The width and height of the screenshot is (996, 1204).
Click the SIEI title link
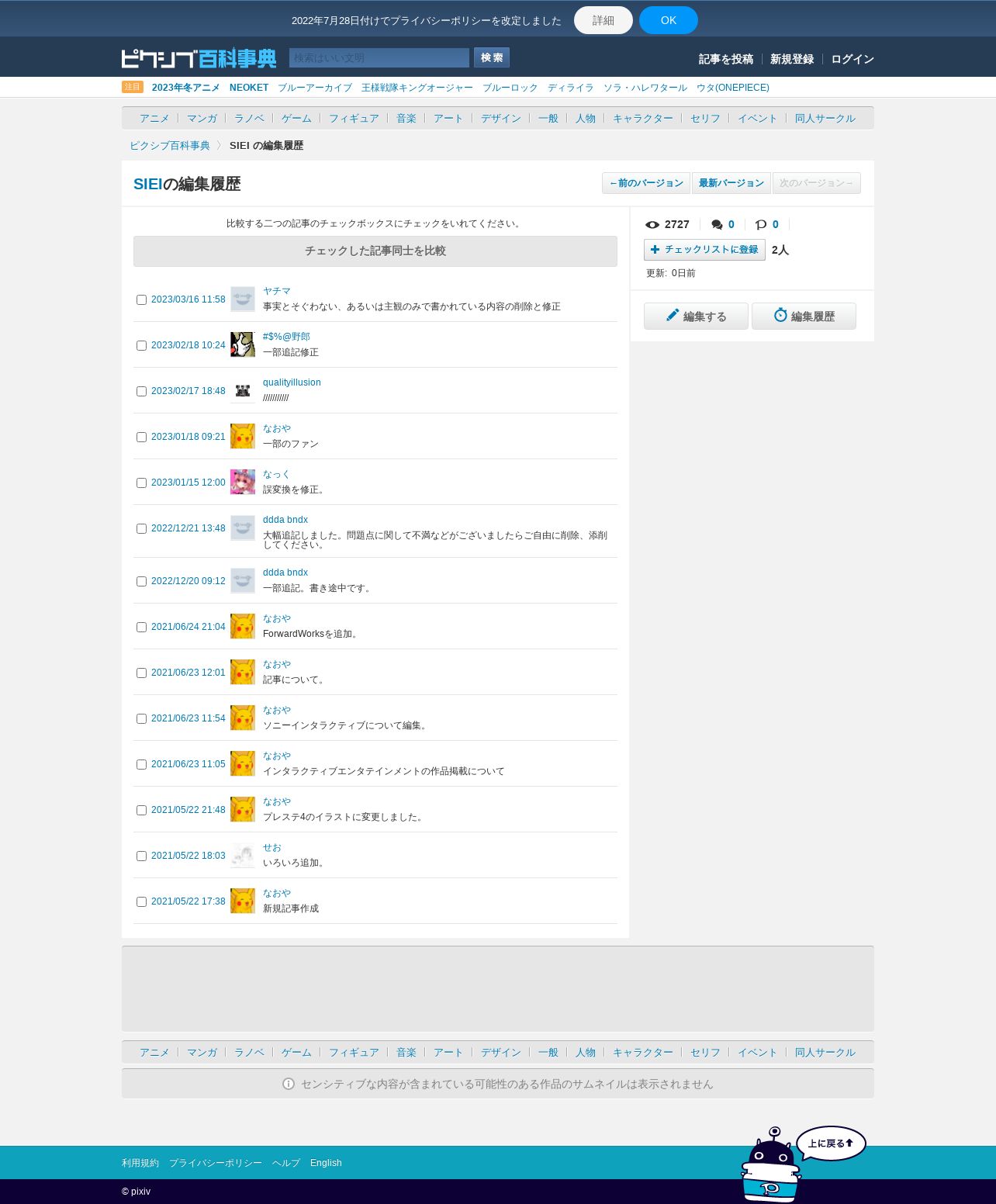148,184
